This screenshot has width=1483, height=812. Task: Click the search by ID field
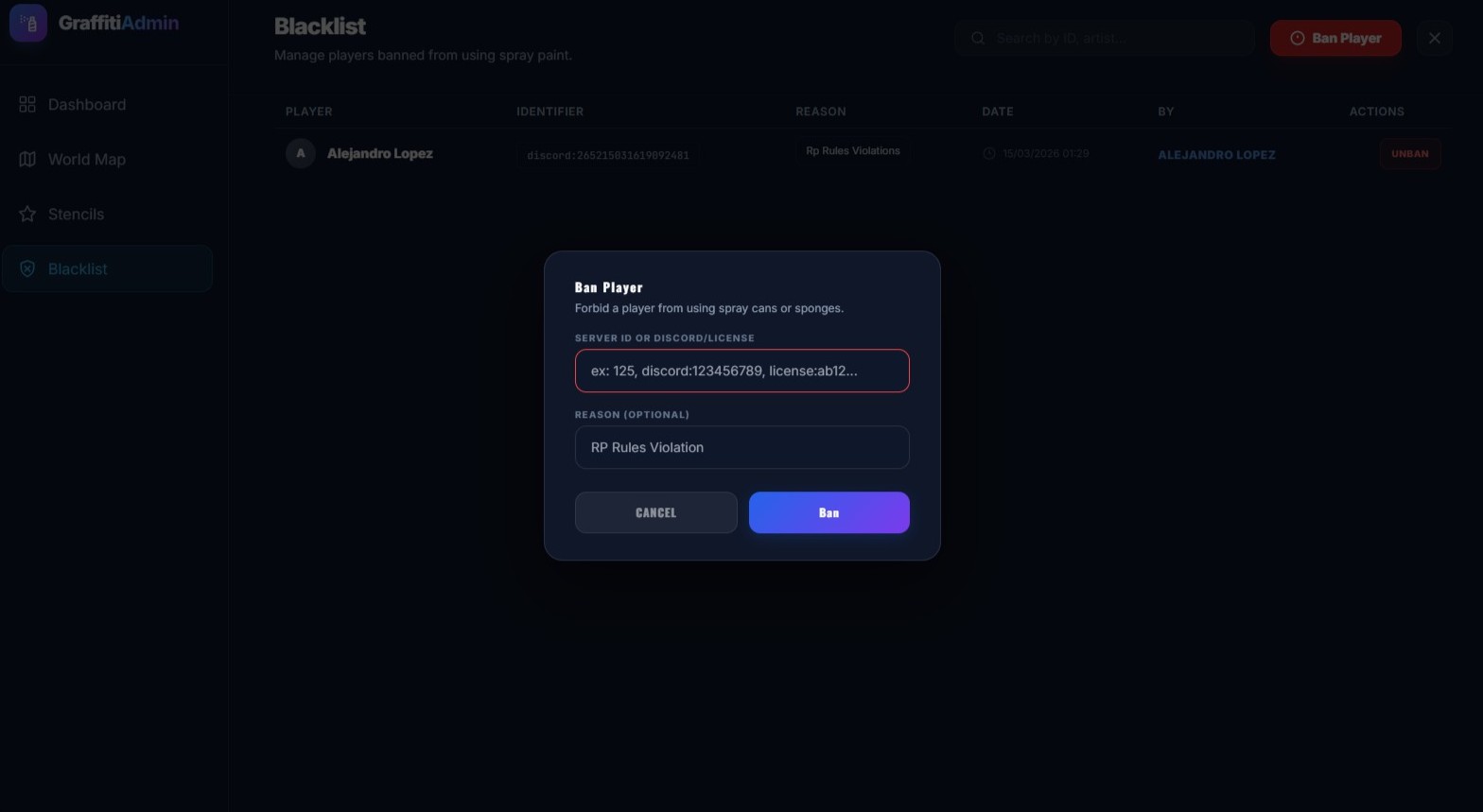(x=1116, y=38)
